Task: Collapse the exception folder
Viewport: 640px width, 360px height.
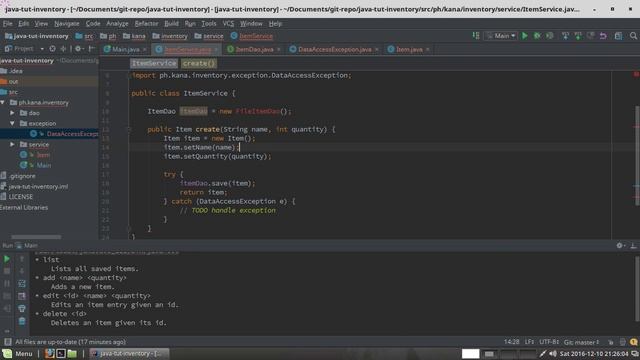Action: (x=12, y=123)
